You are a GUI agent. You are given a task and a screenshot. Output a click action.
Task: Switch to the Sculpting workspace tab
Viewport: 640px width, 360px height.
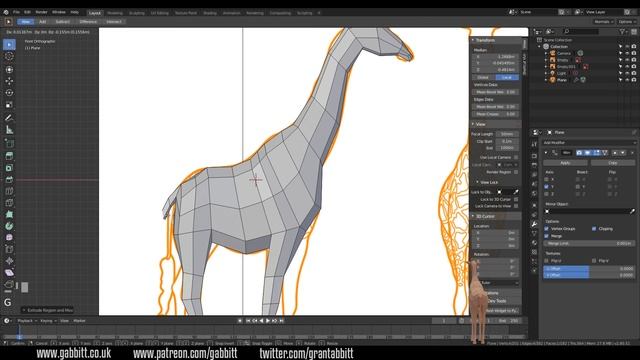[x=137, y=13]
